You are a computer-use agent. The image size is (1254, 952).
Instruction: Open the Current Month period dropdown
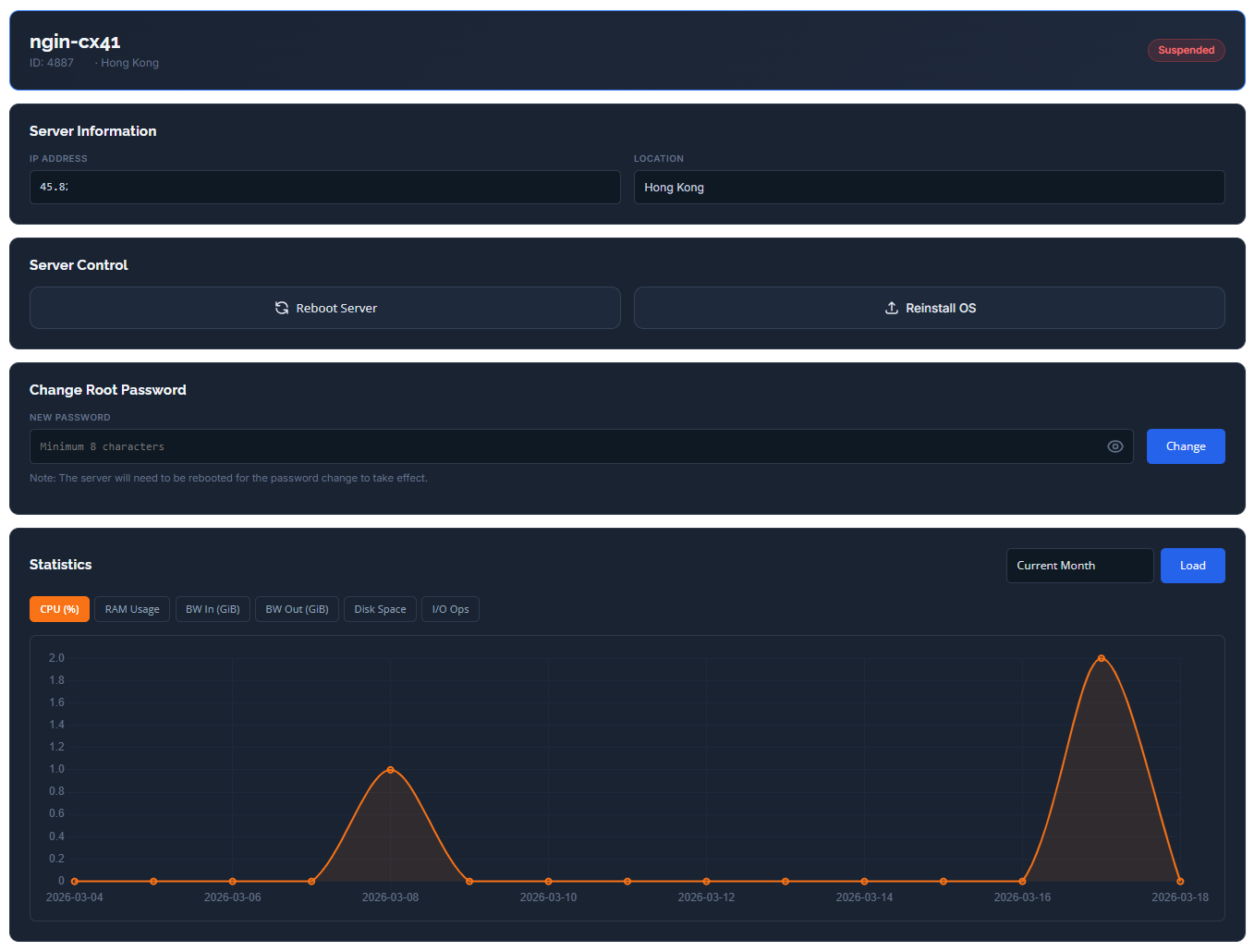(x=1079, y=566)
